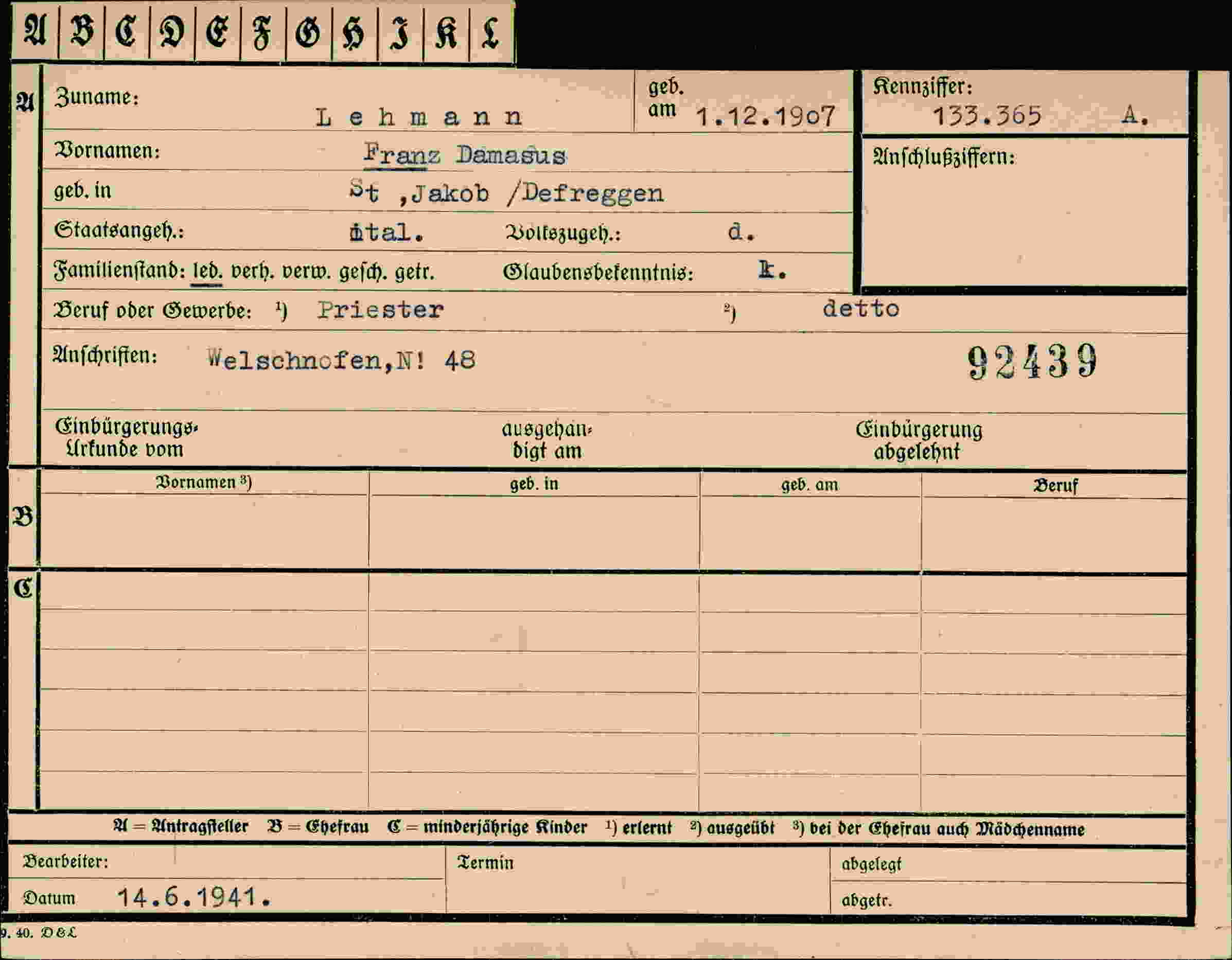
Task: Select the Fraktur letter H index tab
Action: tap(354, 31)
